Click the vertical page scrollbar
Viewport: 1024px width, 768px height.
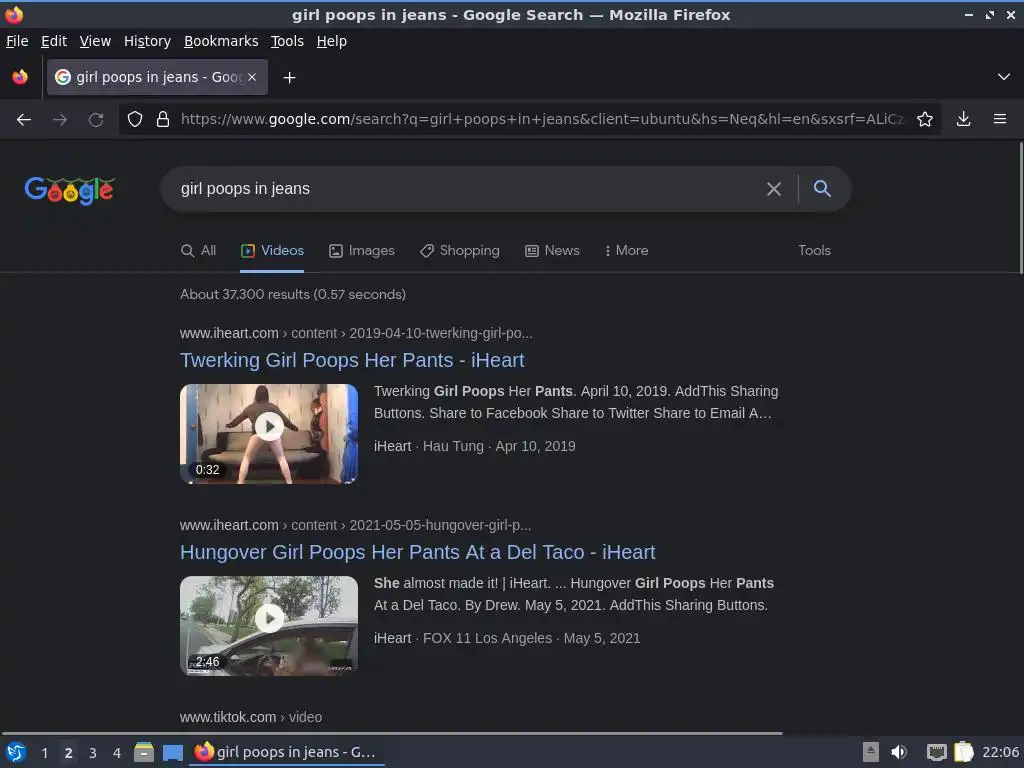(1021, 208)
